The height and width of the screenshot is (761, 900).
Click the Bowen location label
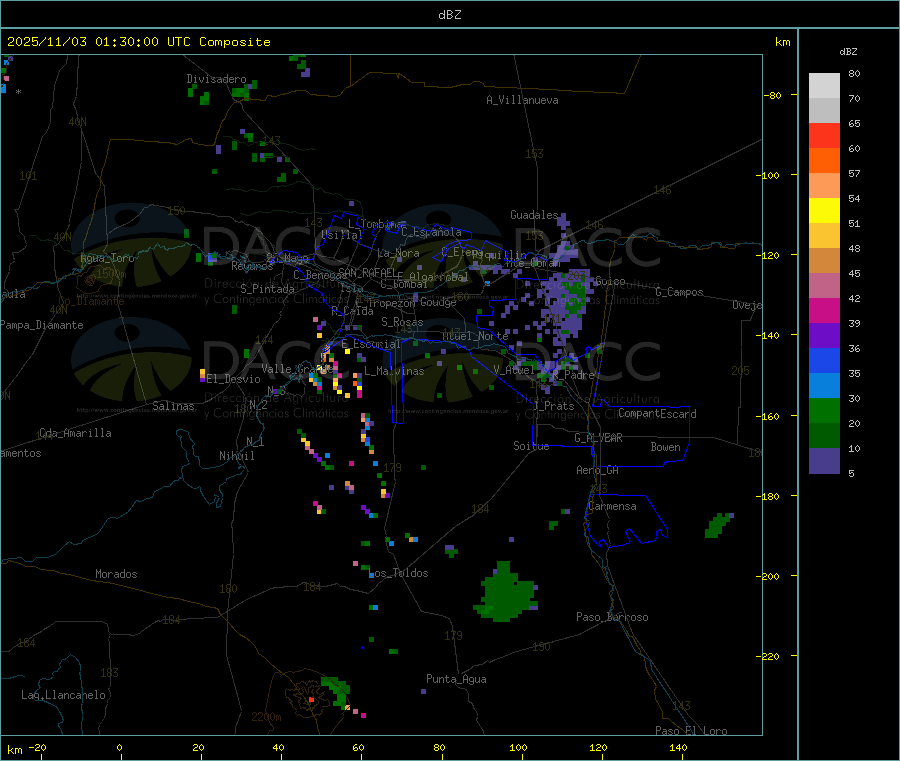pos(665,447)
